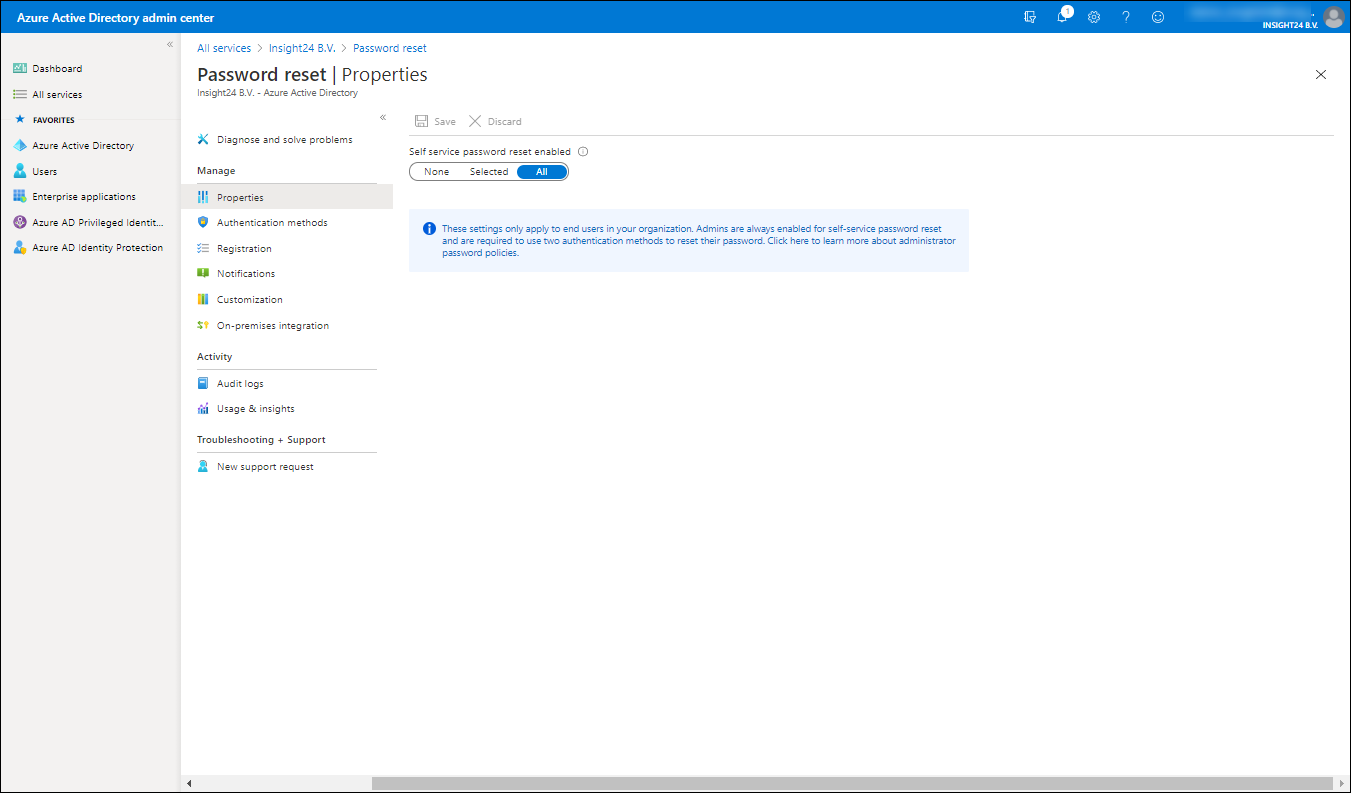Collapse the Password reset menu pane
Screen dimensions: 1351x793
pyautogui.click(x=383, y=117)
